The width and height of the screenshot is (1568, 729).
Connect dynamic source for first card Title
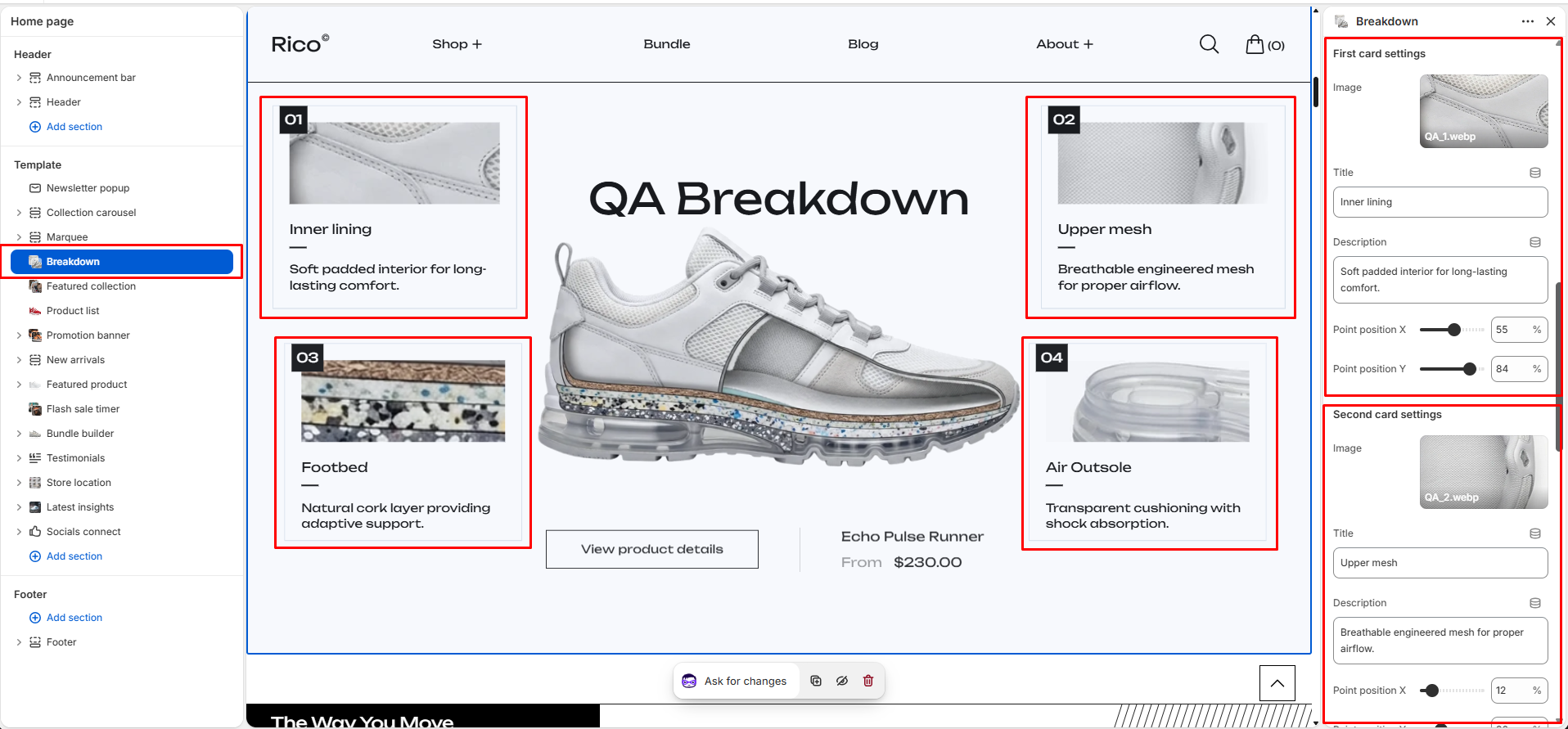[1535, 173]
